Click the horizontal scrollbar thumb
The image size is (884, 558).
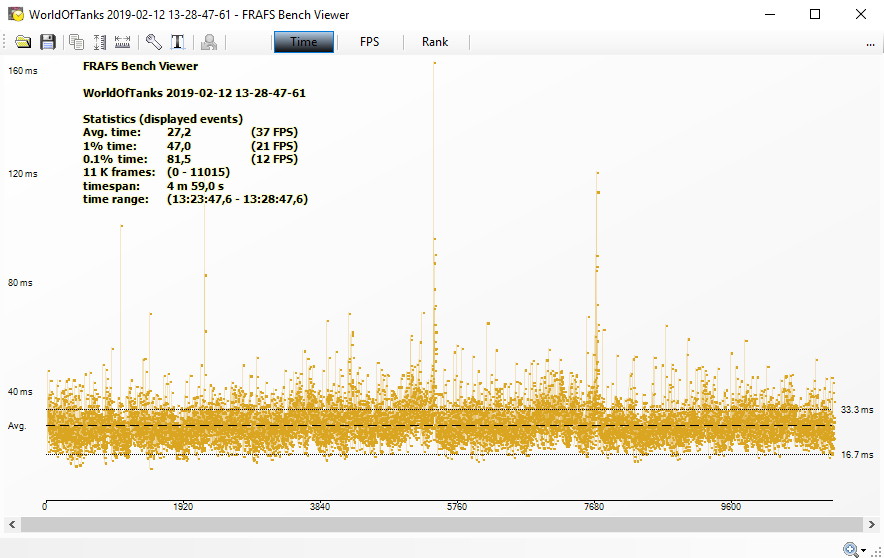440,524
